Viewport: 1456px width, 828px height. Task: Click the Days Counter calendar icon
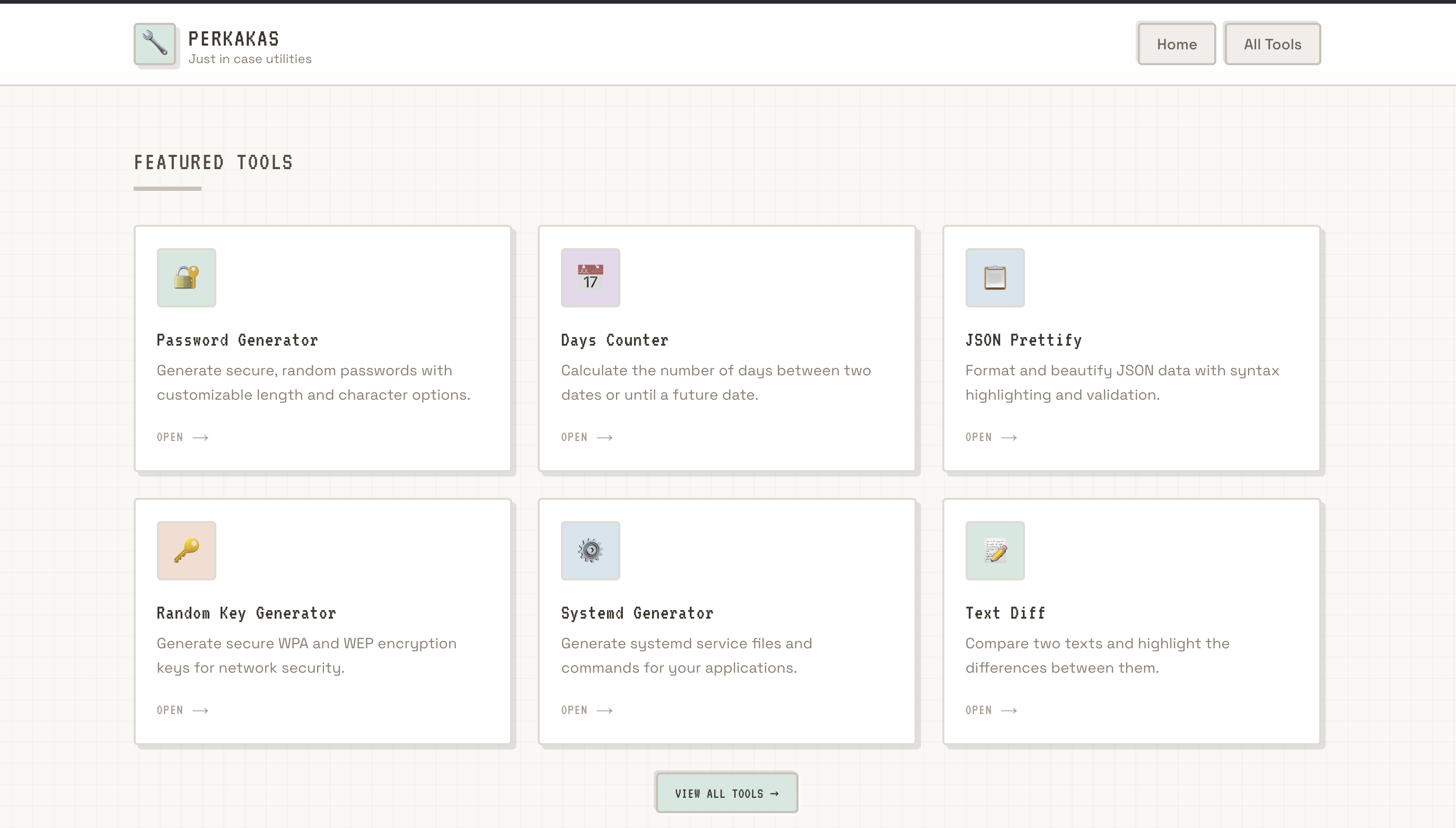(590, 278)
